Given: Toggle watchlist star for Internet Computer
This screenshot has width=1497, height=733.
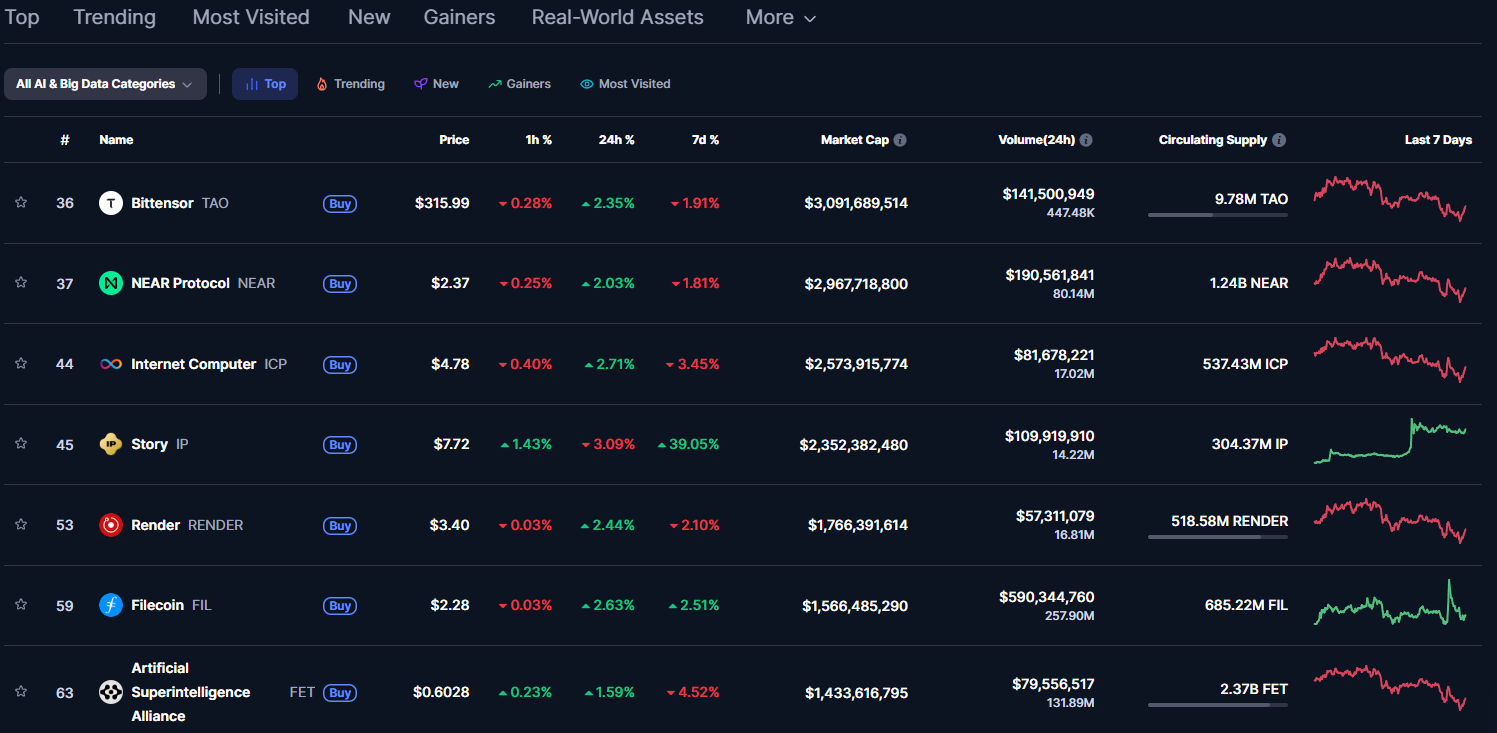Looking at the screenshot, I should (21, 364).
